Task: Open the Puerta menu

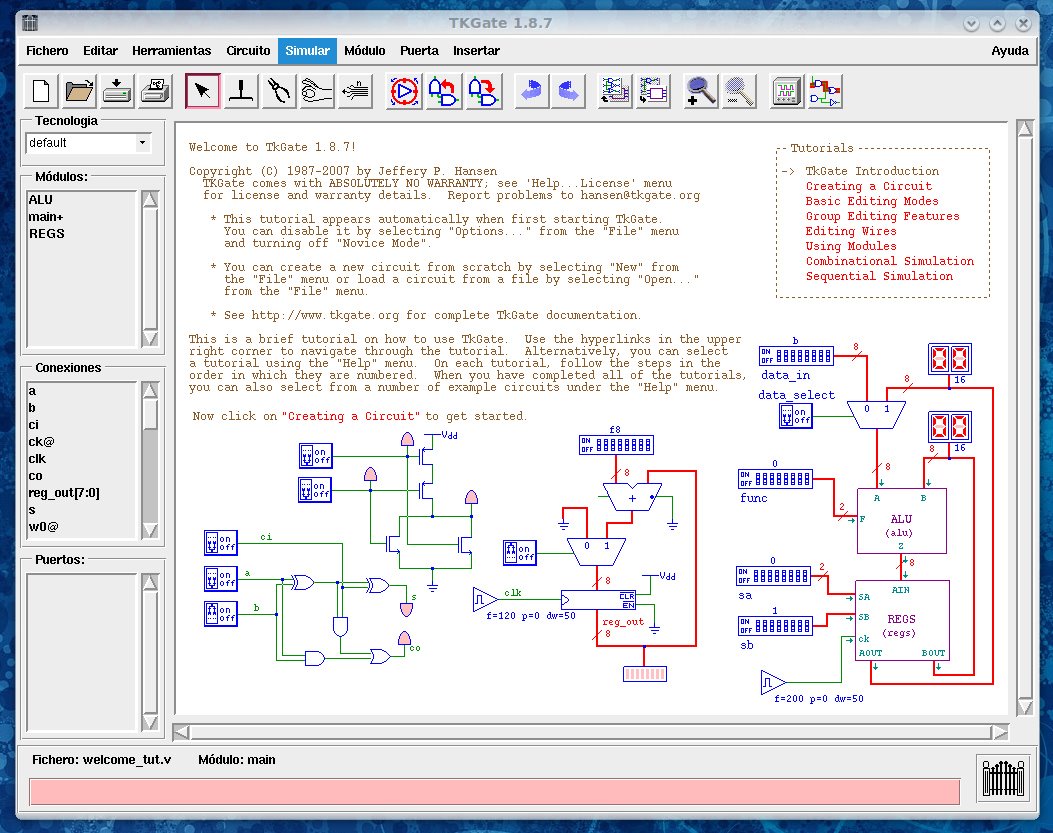Action: (419, 50)
